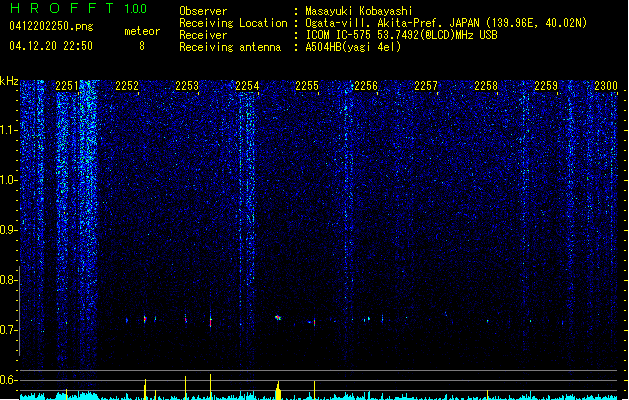Click the ICOM IC-575 receiver description
629x400 pixels.
click(401, 35)
